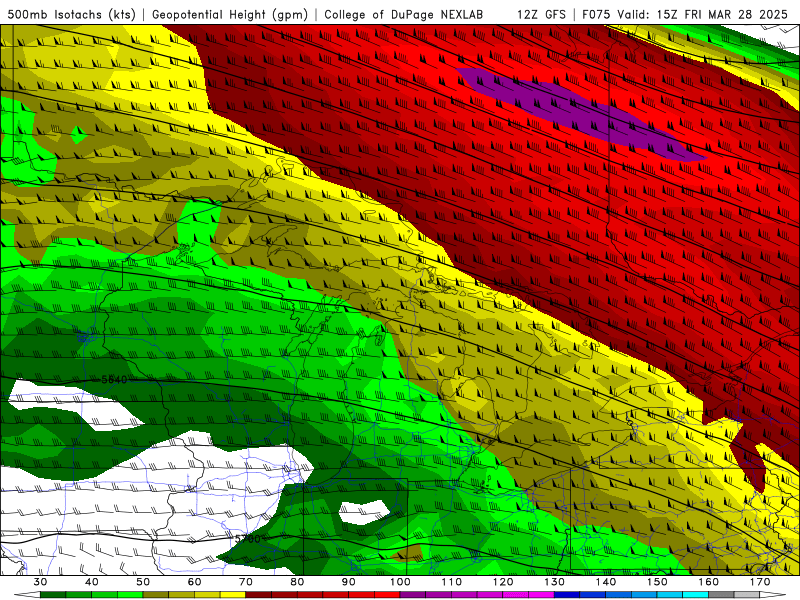Click the 130 value on the color scale
Viewport: 800px width, 600px height.
pyautogui.click(x=555, y=582)
